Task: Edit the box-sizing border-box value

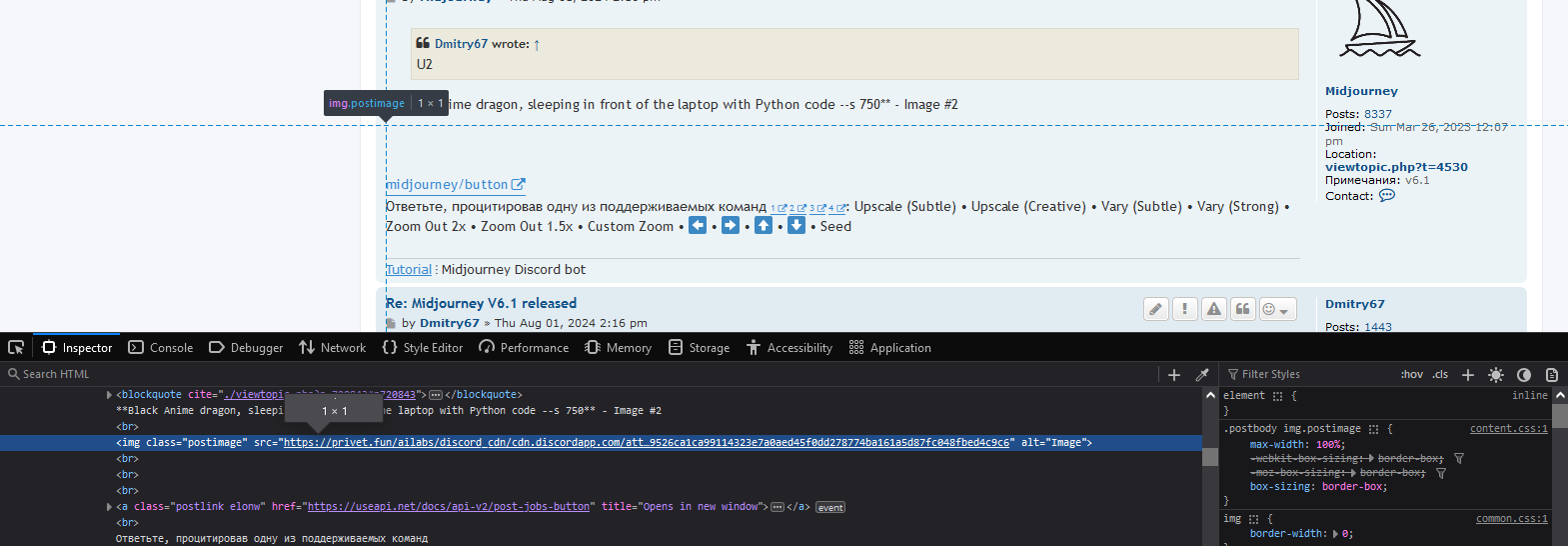Action: pyautogui.click(x=1353, y=487)
